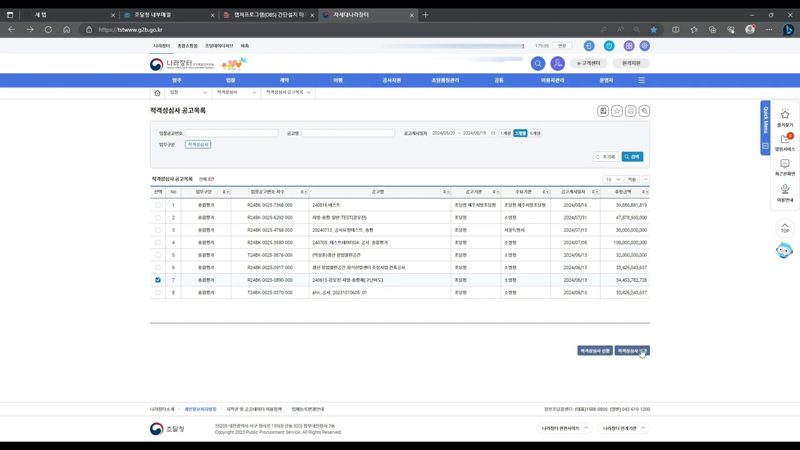Image resolution: width=800 pixels, height=450 pixels.
Task: Click the blue magnifier search circle icon
Action: [538, 63]
